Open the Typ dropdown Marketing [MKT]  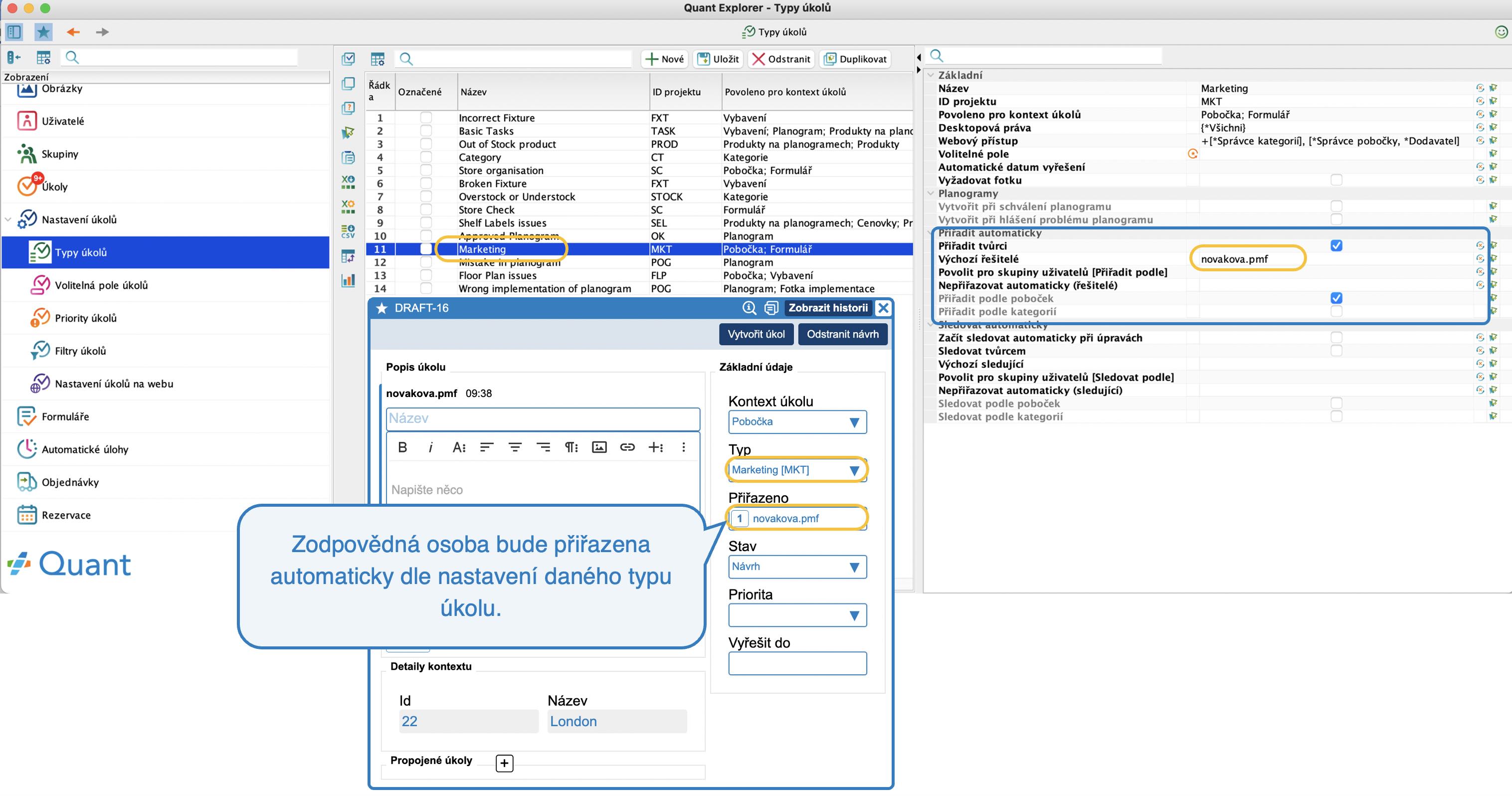pyautogui.click(x=797, y=470)
